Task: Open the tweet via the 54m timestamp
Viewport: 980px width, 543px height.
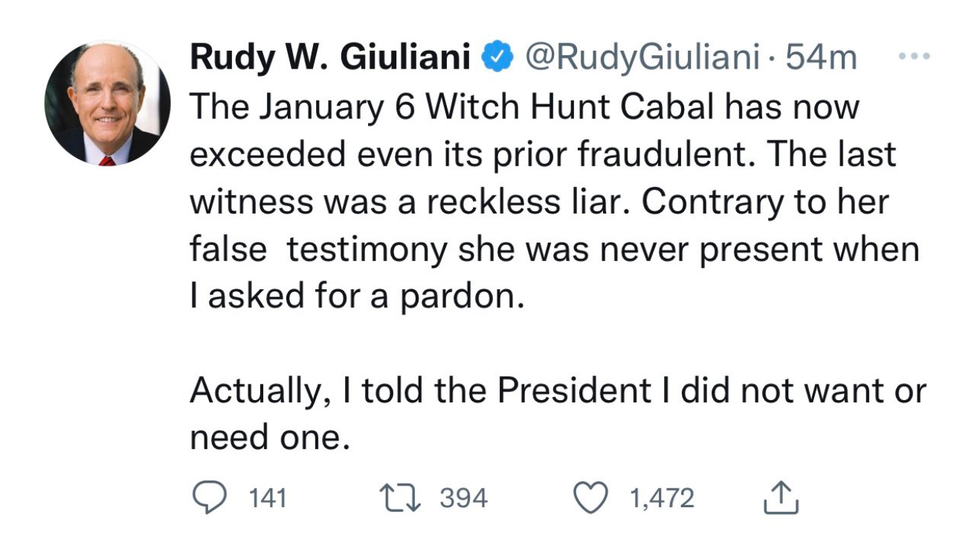Action: tap(822, 59)
